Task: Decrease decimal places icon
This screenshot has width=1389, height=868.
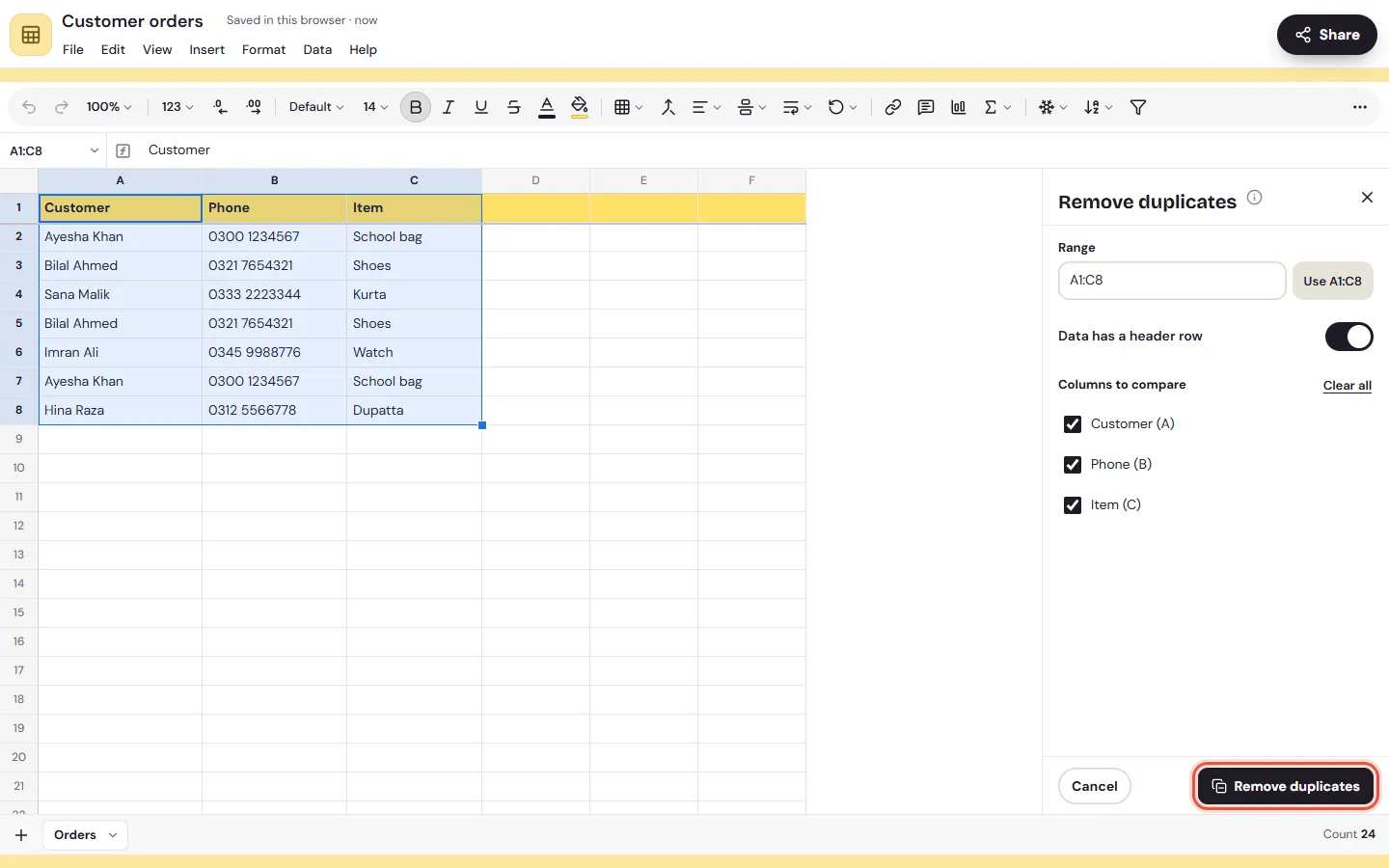Action: click(221, 107)
